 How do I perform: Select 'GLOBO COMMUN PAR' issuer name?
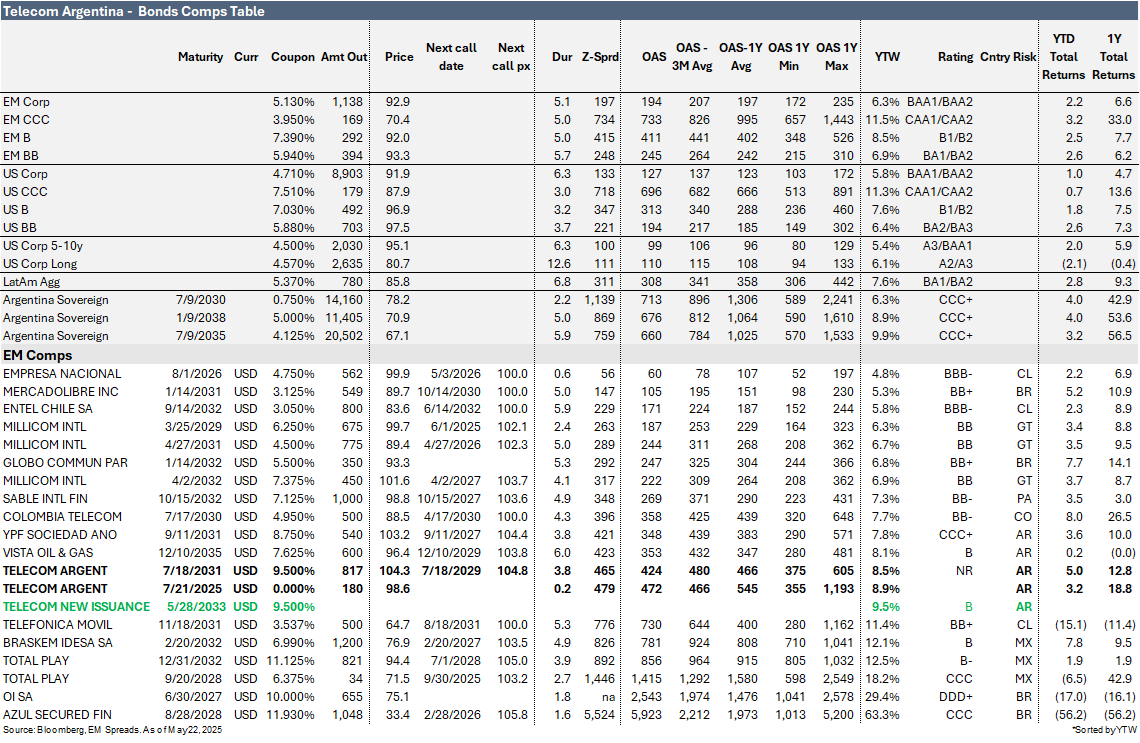pyautogui.click(x=65, y=462)
